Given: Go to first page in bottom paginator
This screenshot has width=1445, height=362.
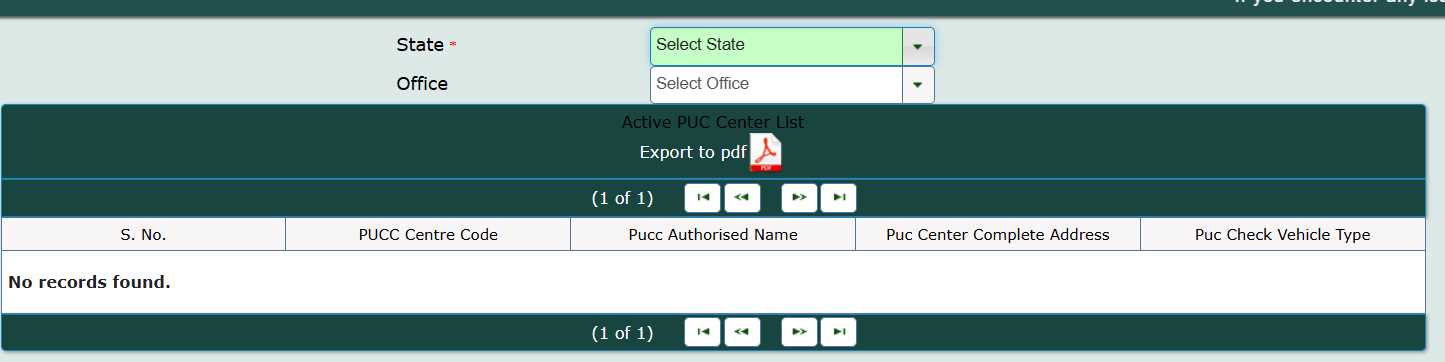Looking at the screenshot, I should pyautogui.click(x=702, y=332).
